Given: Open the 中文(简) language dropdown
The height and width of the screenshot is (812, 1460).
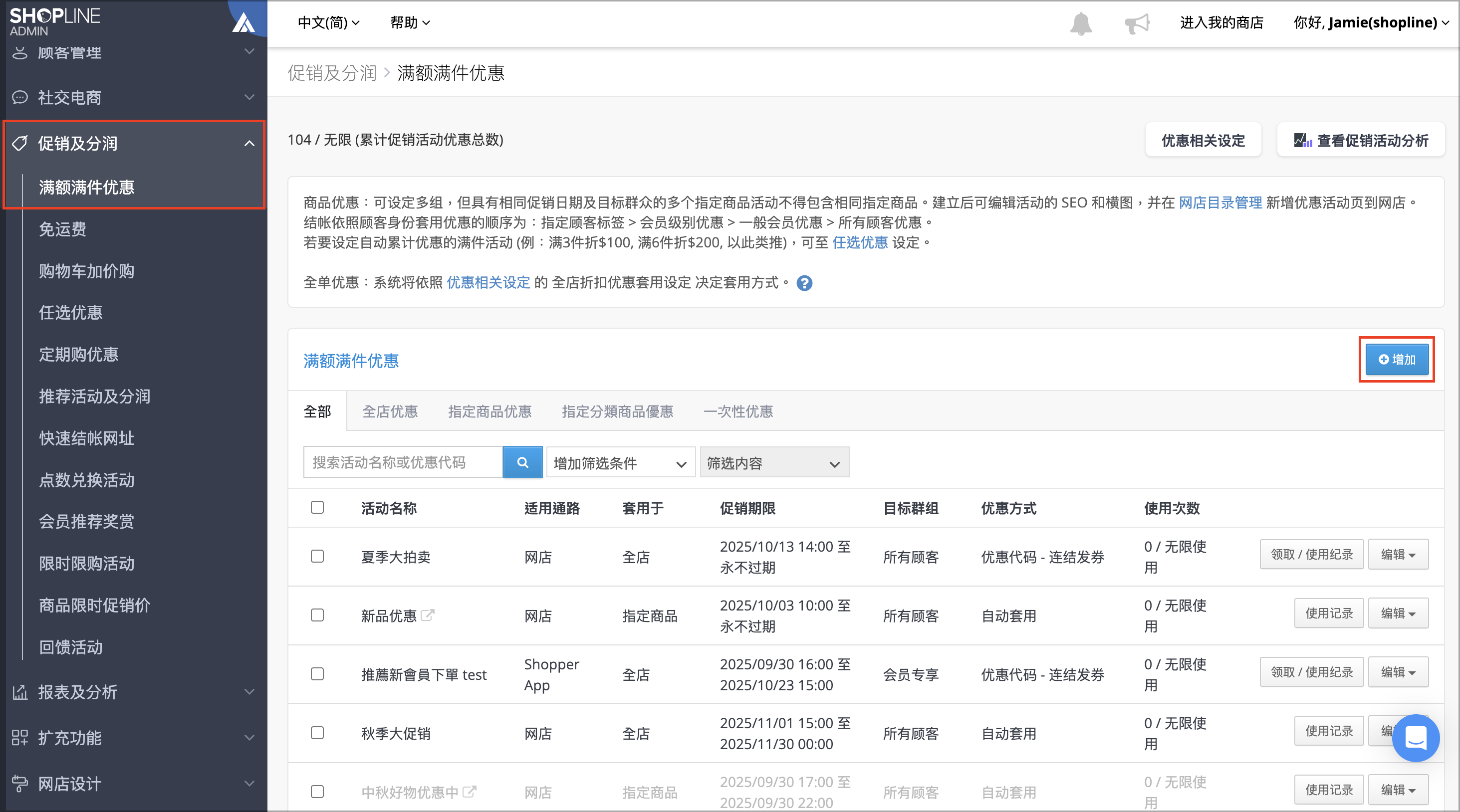Looking at the screenshot, I should click(x=329, y=22).
